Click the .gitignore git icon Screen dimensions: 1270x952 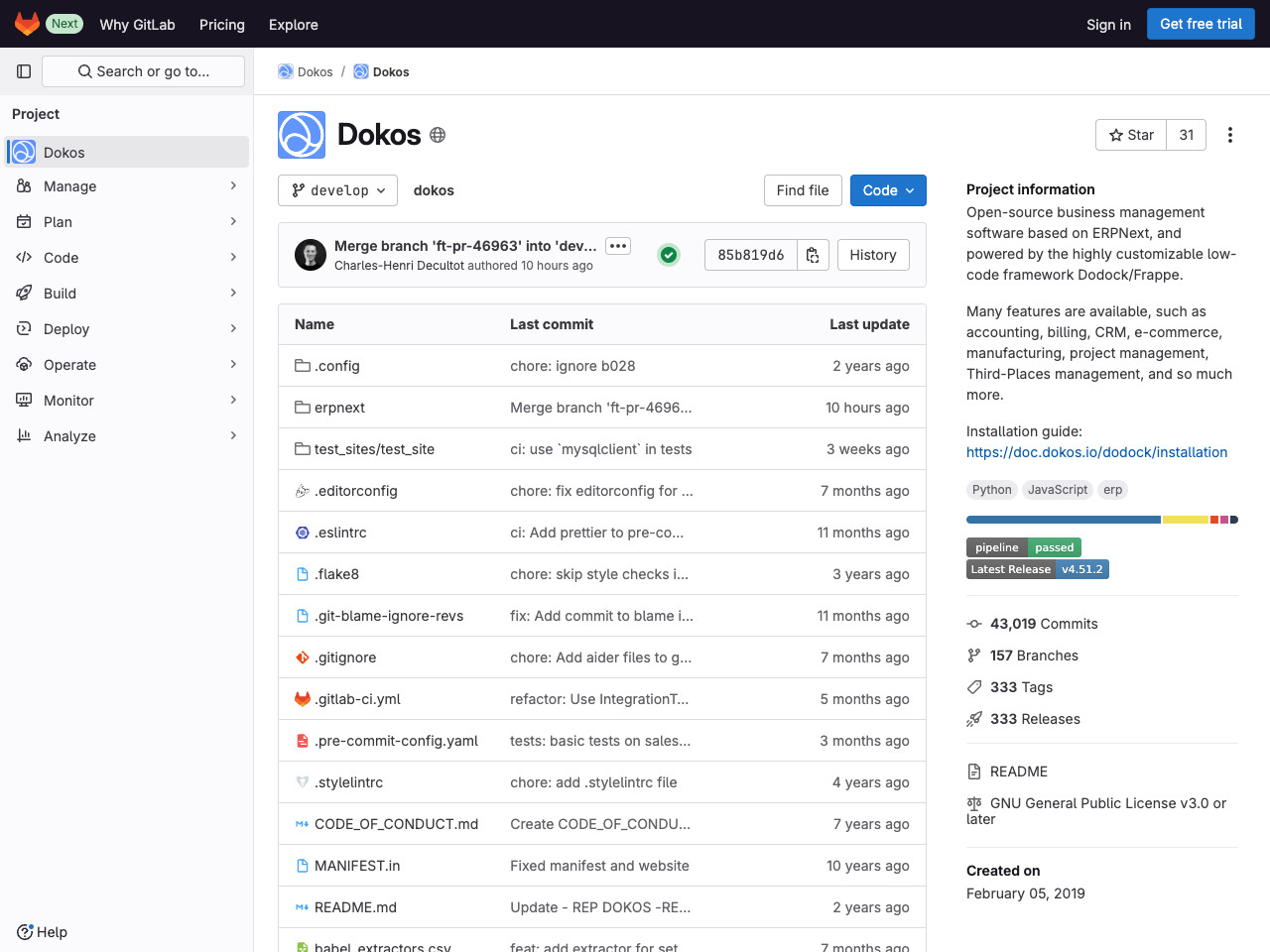(303, 657)
